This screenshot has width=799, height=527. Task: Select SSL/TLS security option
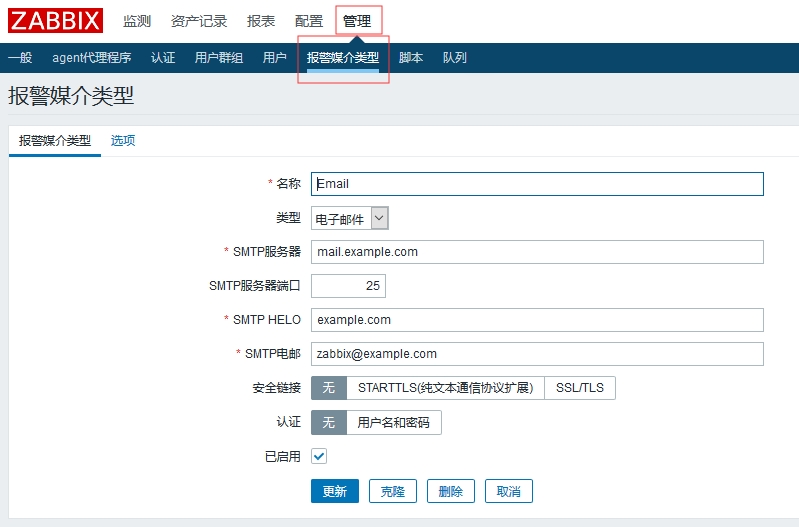579,388
